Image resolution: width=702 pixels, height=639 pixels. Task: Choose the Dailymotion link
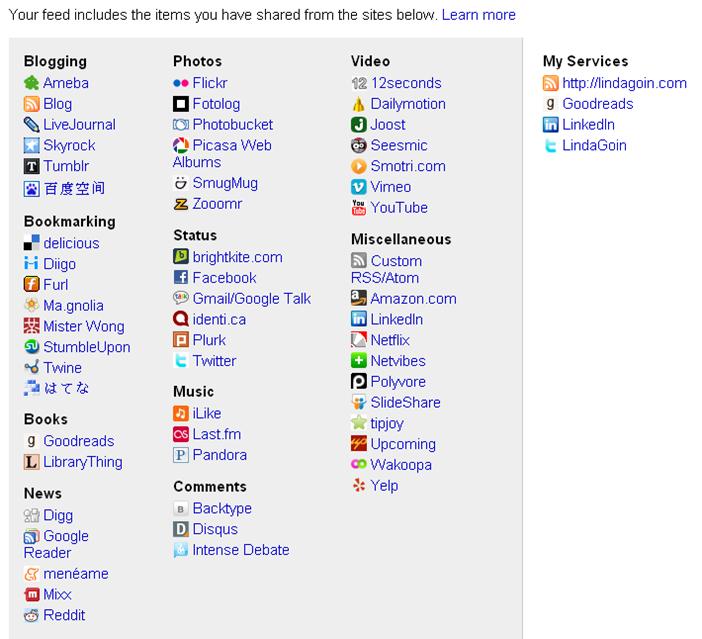point(408,104)
